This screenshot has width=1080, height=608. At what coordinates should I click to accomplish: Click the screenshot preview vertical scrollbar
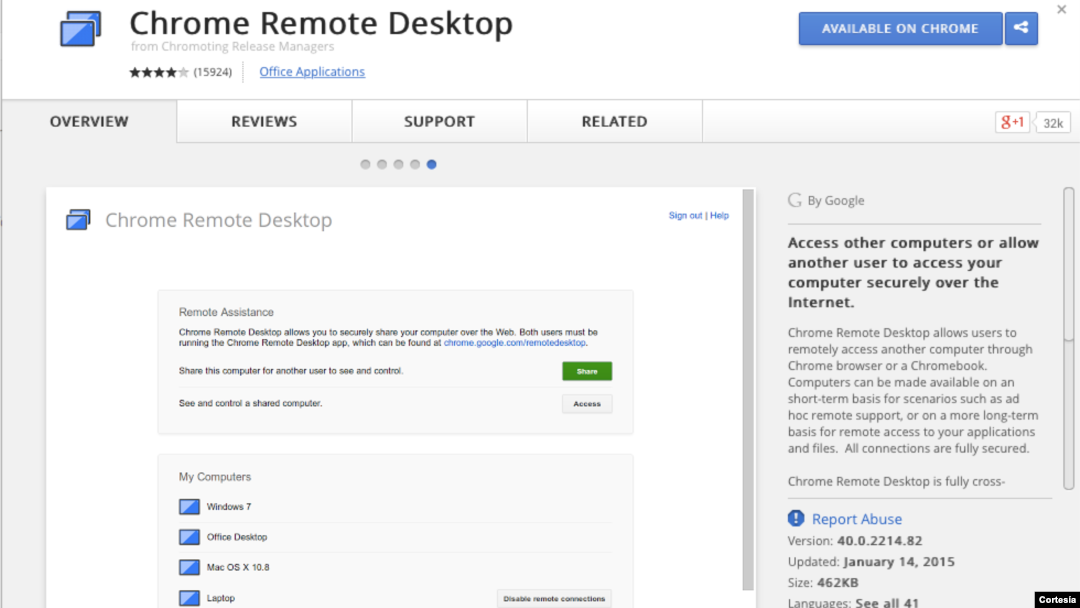748,389
